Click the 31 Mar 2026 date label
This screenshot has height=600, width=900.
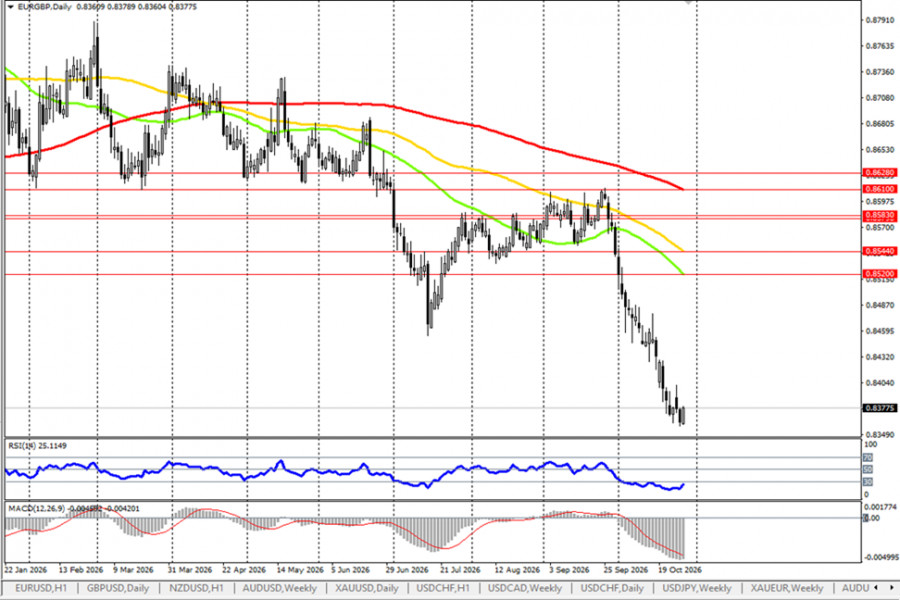point(189,570)
